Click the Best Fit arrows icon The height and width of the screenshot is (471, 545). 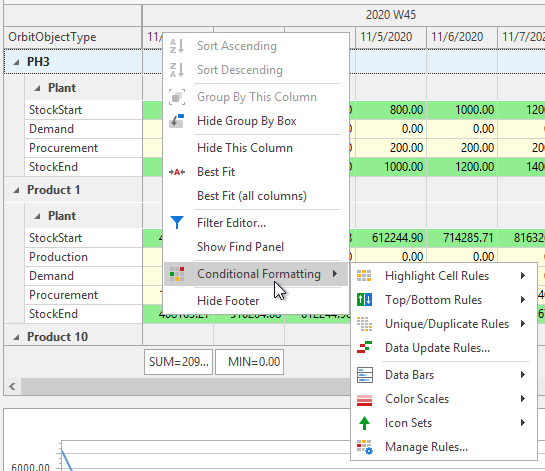click(177, 172)
